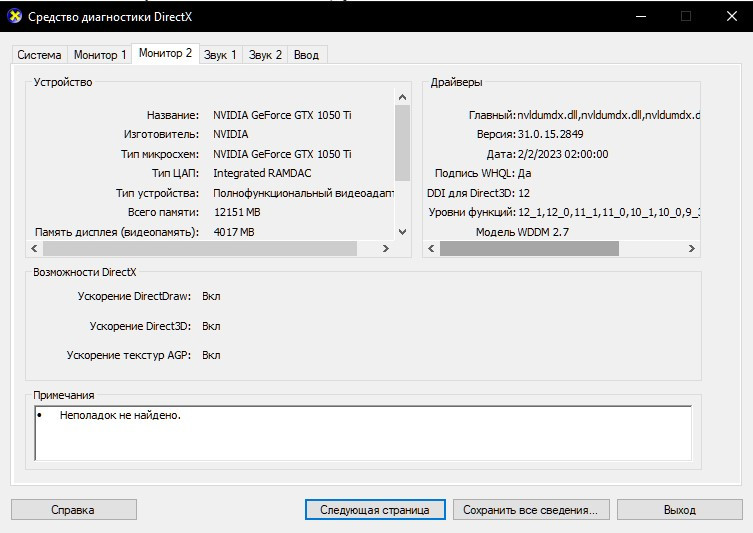This screenshot has width=753, height=533.
Task: Click right arrow of Устройство horizontal scrollbar
Action: pyautogui.click(x=387, y=249)
